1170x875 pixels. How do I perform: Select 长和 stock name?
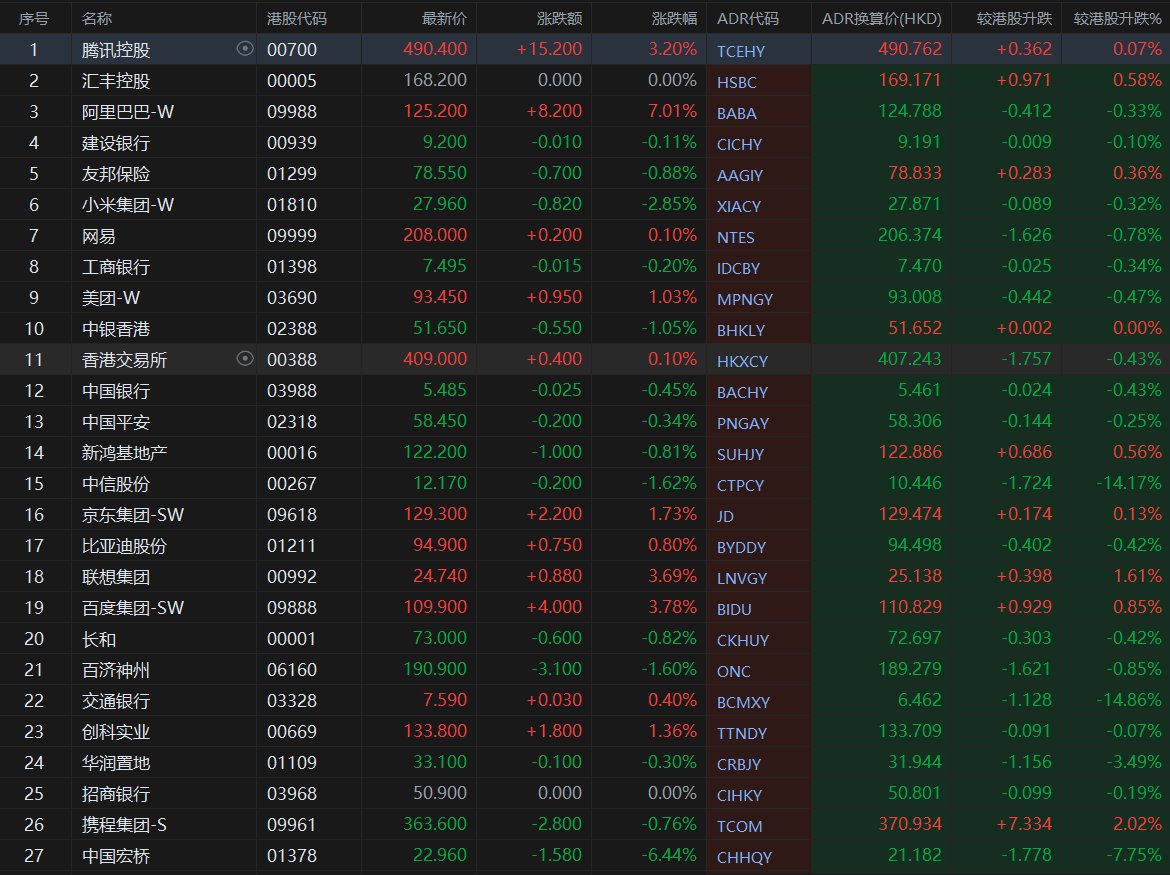[98, 639]
